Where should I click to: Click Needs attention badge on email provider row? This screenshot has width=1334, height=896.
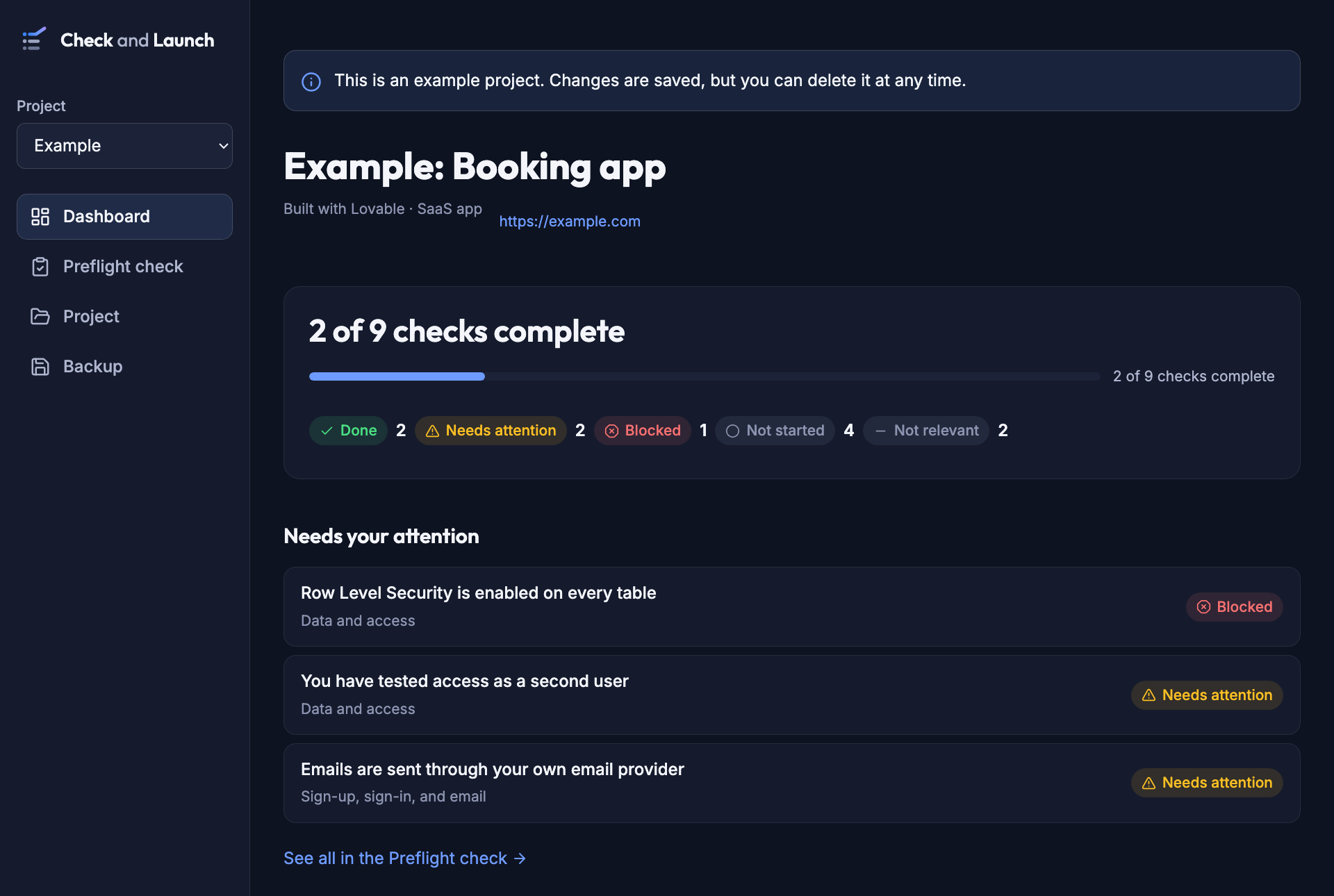click(x=1207, y=783)
